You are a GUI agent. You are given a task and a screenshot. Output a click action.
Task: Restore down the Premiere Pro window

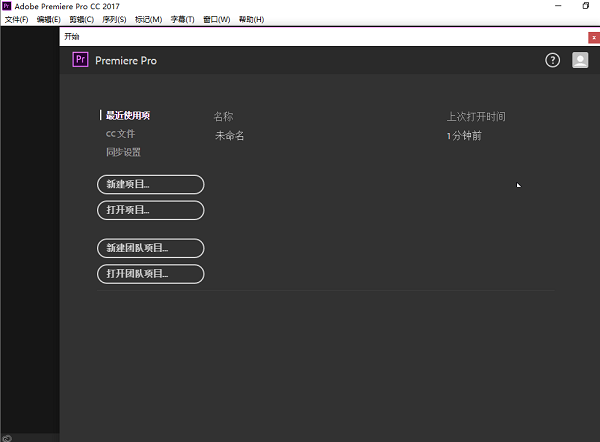click(585, 6)
